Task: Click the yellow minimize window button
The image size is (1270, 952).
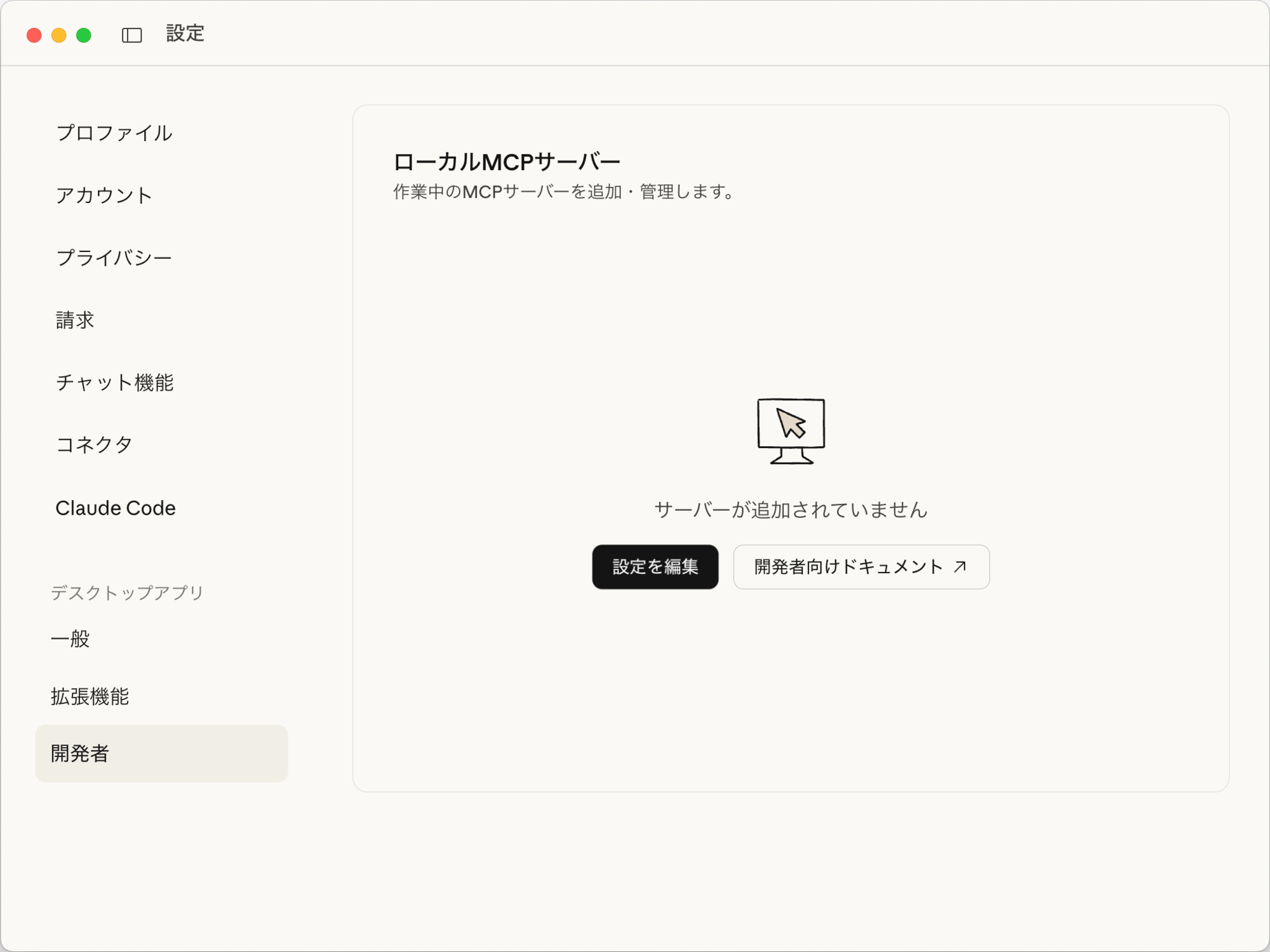Action: pos(59,35)
